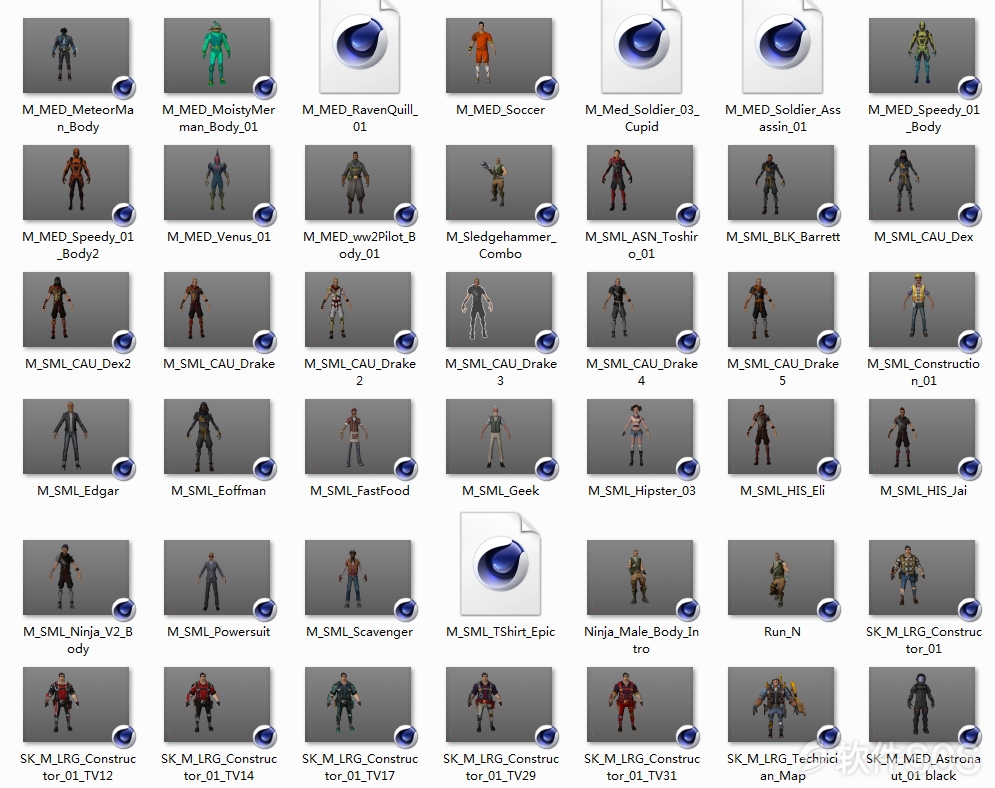Screen dimensions: 995x788
Task: Select the M_SML_Scavenger thumbnail
Action: click(x=358, y=577)
